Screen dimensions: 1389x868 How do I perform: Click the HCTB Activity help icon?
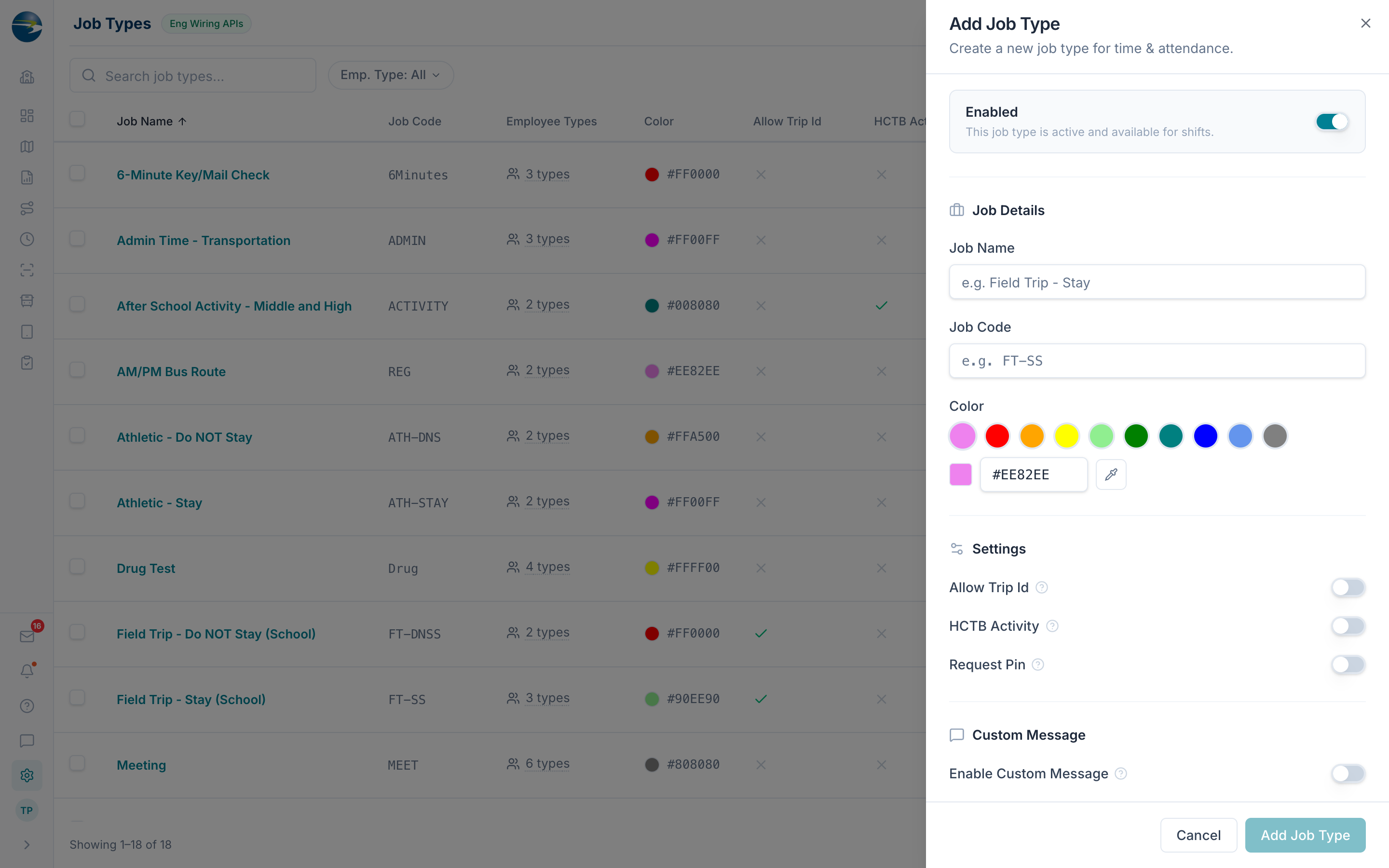tap(1052, 626)
